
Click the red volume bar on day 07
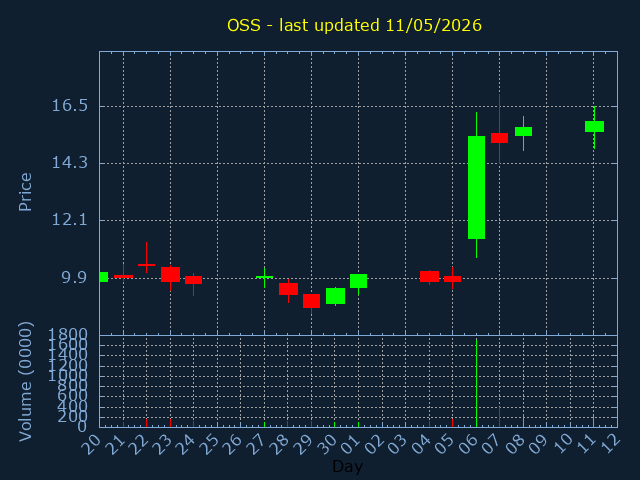(499, 417)
